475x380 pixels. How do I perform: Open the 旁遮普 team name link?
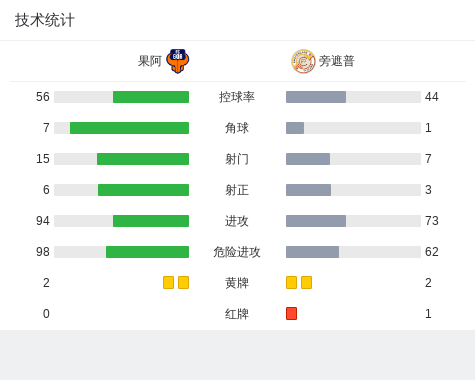click(337, 61)
